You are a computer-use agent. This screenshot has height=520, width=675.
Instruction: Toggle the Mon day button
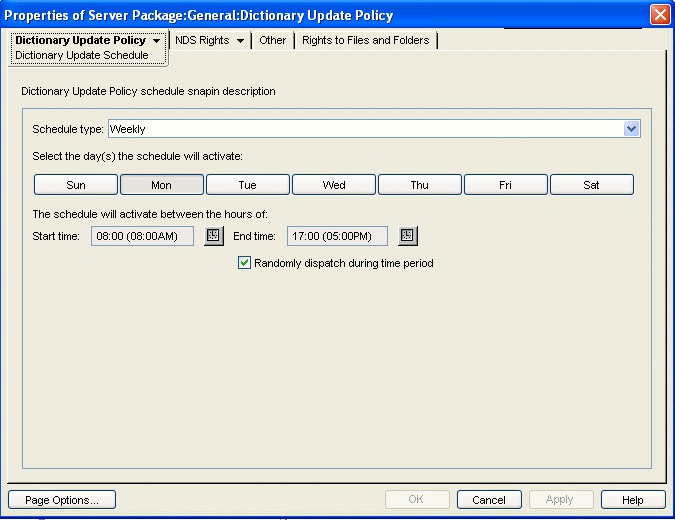[x=162, y=185]
